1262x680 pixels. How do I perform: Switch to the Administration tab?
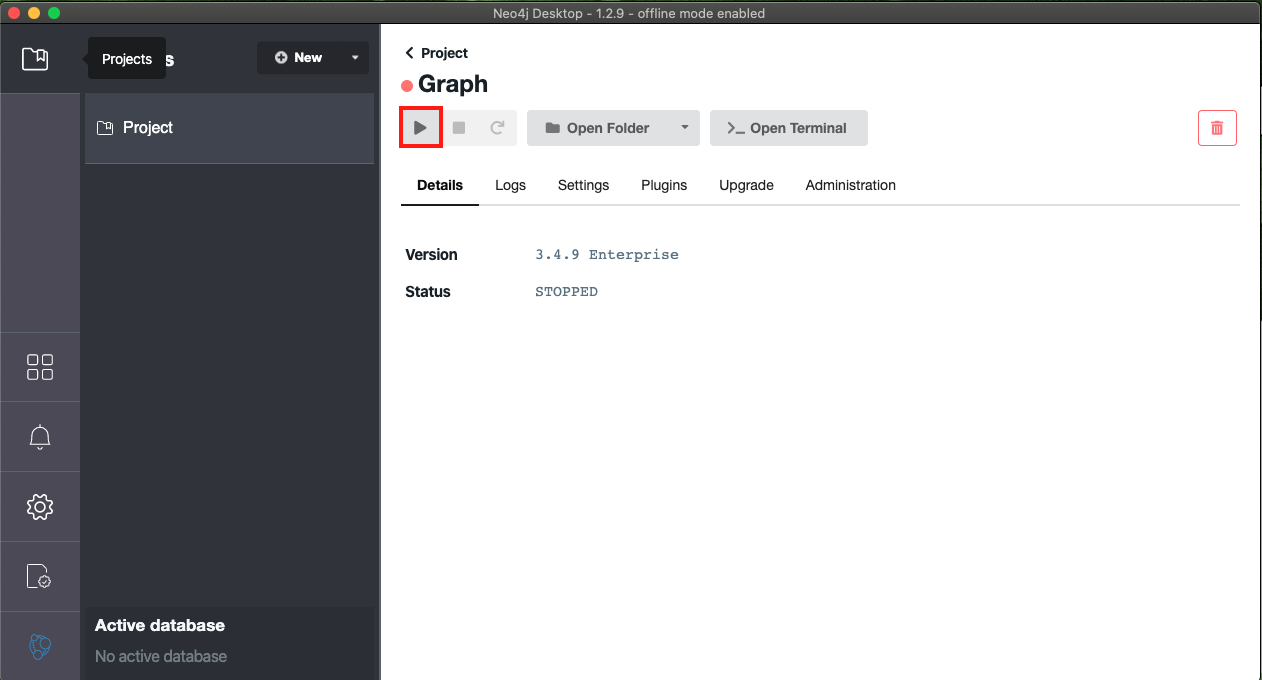point(850,185)
